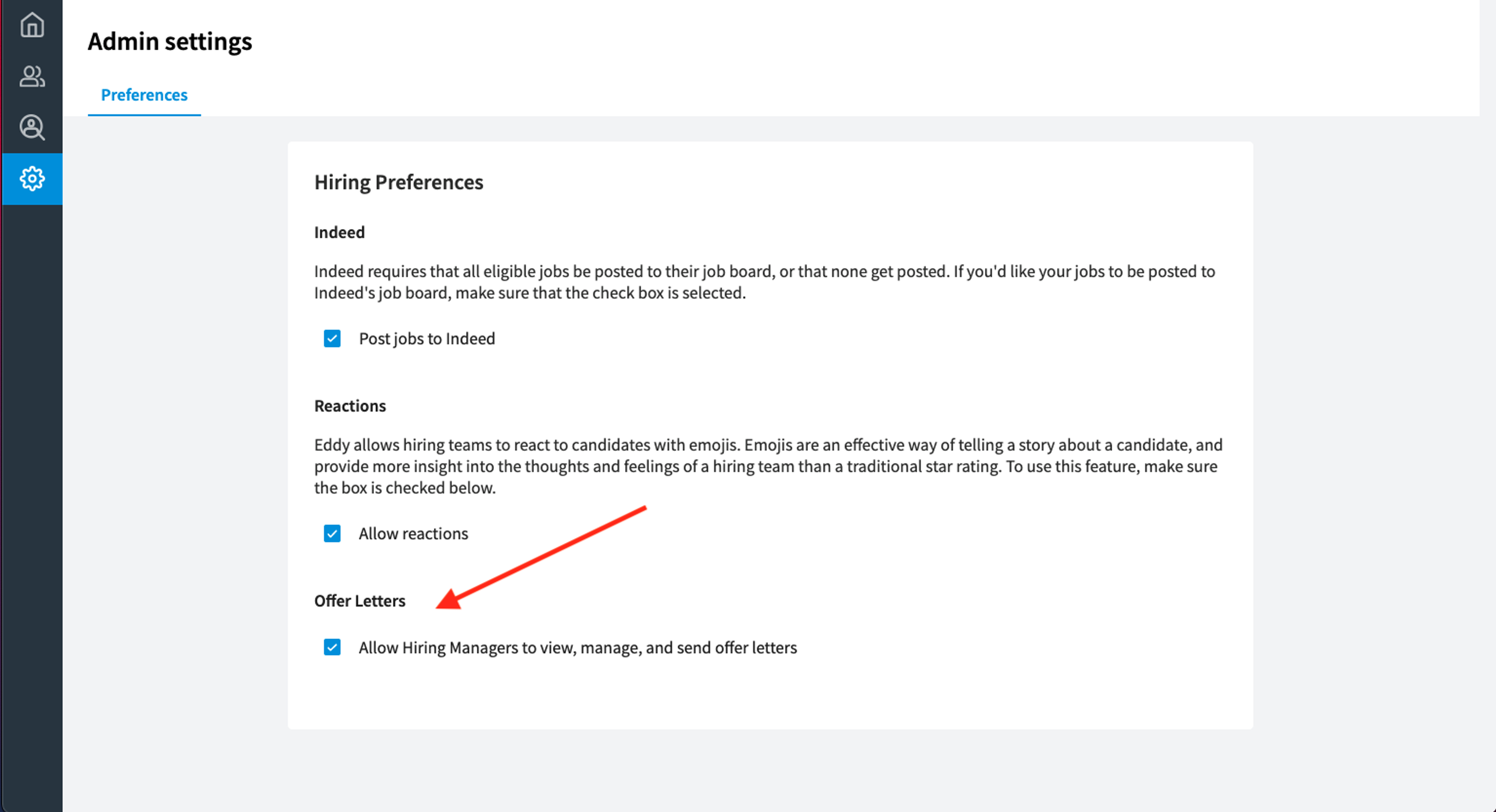Viewport: 1496px width, 812px height.
Task: Select the Settings gear icon
Action: click(32, 178)
